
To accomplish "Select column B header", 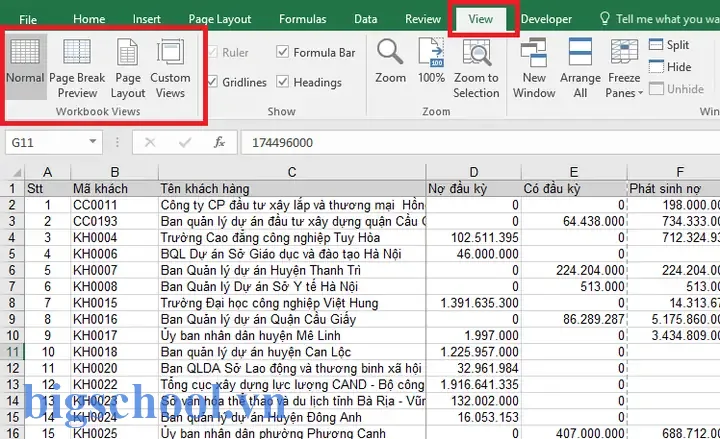I will [x=114, y=172].
